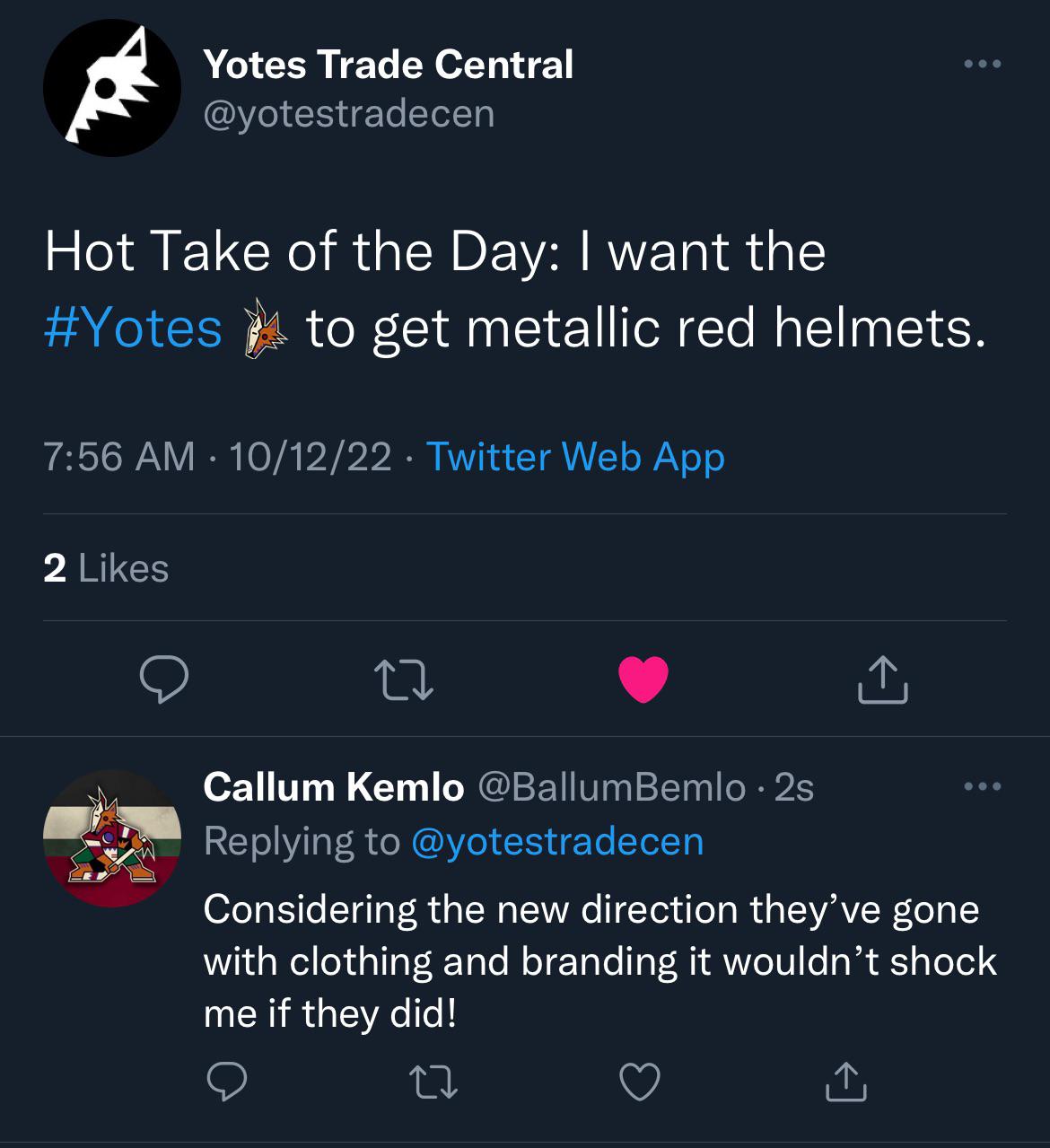The height and width of the screenshot is (1148, 1050).
Task: View the 2 Likes list
Action: (106, 568)
